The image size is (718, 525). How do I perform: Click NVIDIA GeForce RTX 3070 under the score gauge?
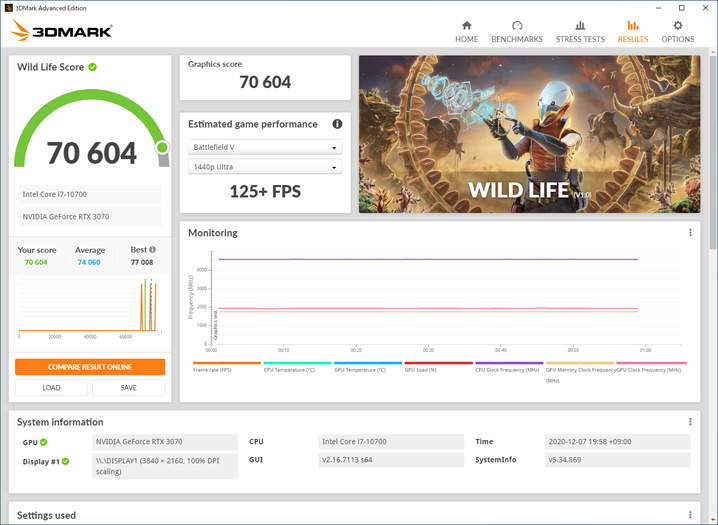(x=90, y=216)
